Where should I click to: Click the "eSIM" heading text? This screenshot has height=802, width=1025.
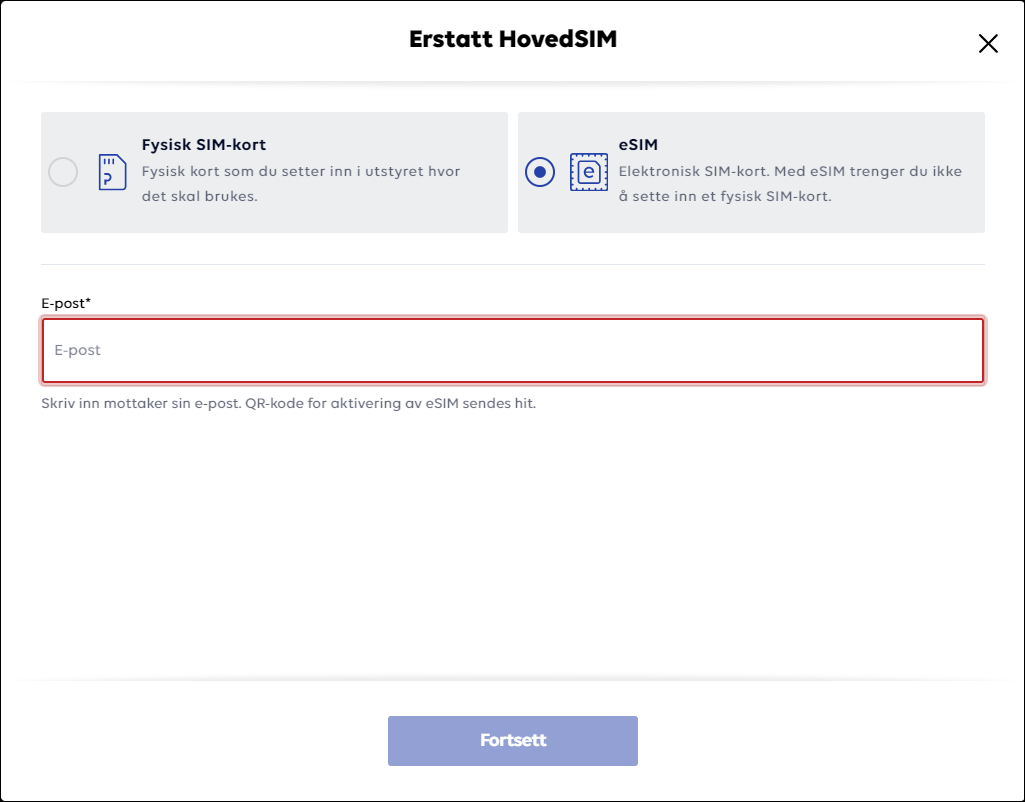638,144
